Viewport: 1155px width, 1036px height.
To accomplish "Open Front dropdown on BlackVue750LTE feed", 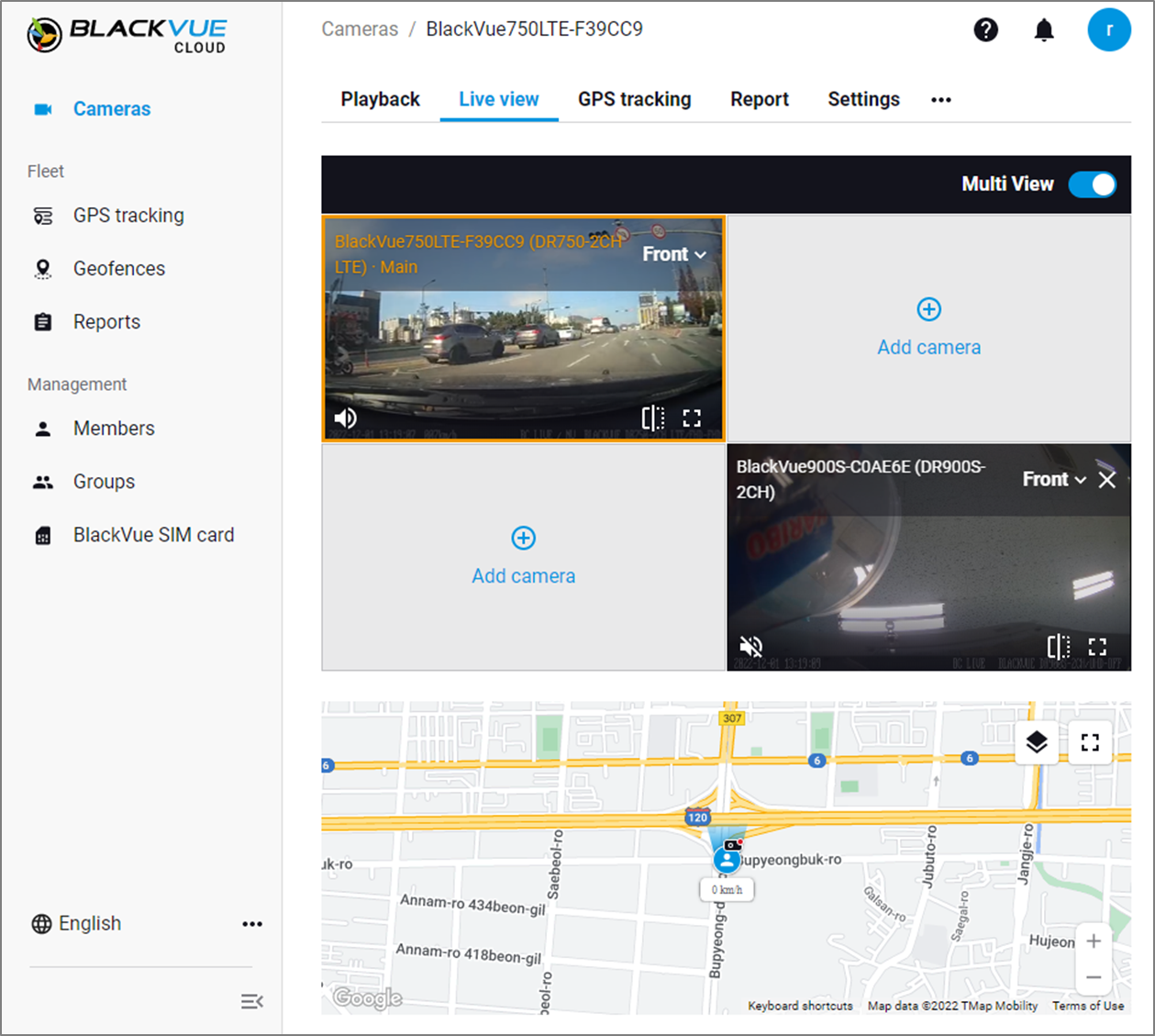I will [674, 254].
